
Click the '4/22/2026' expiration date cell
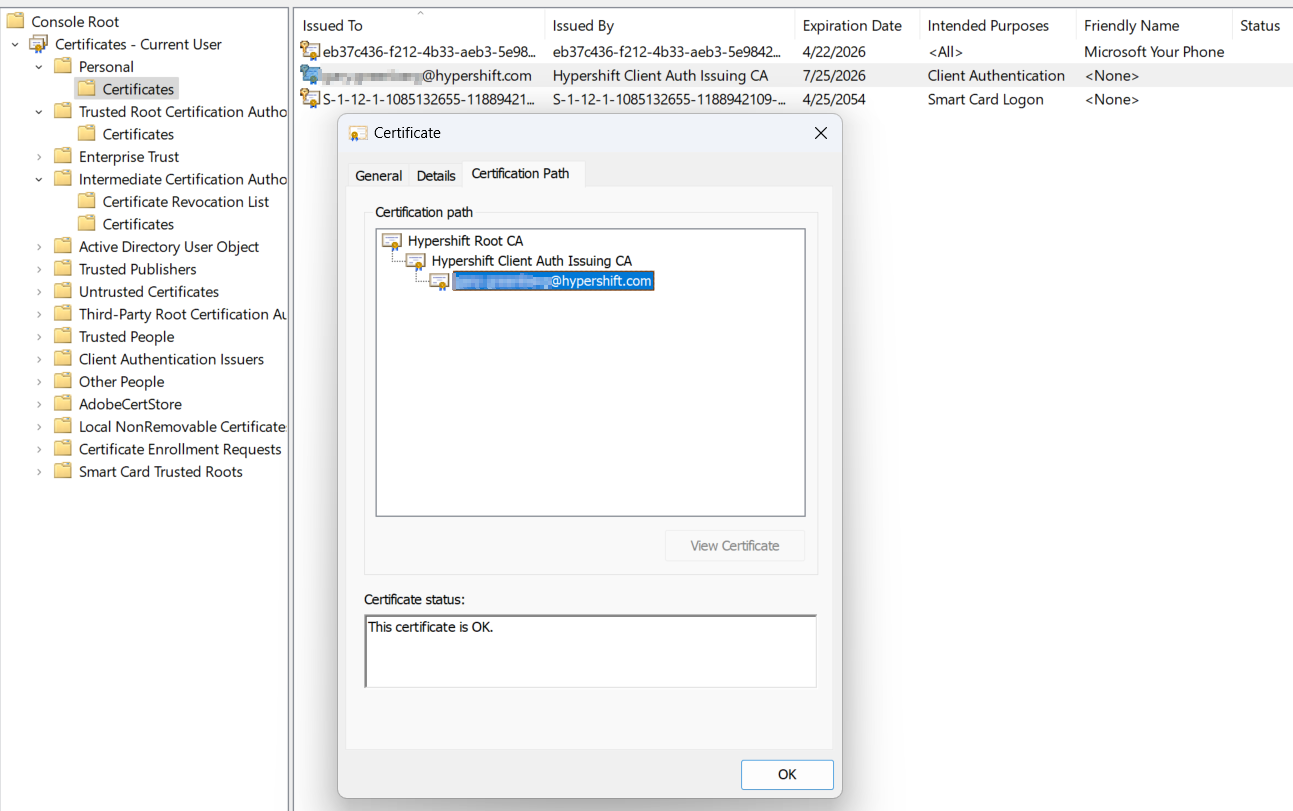(x=834, y=51)
